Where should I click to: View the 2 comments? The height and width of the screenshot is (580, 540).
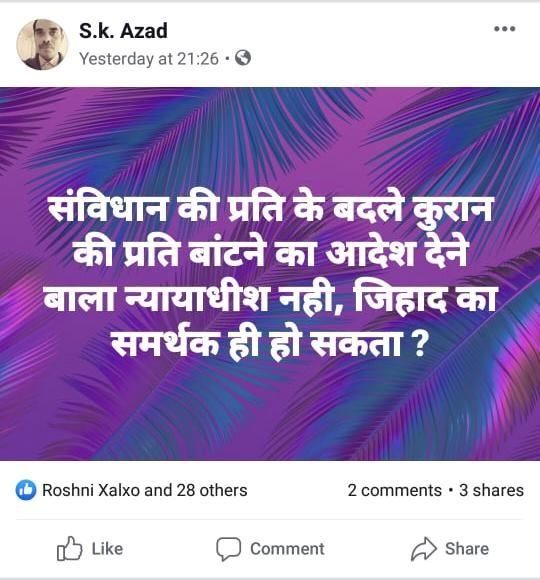coord(394,490)
